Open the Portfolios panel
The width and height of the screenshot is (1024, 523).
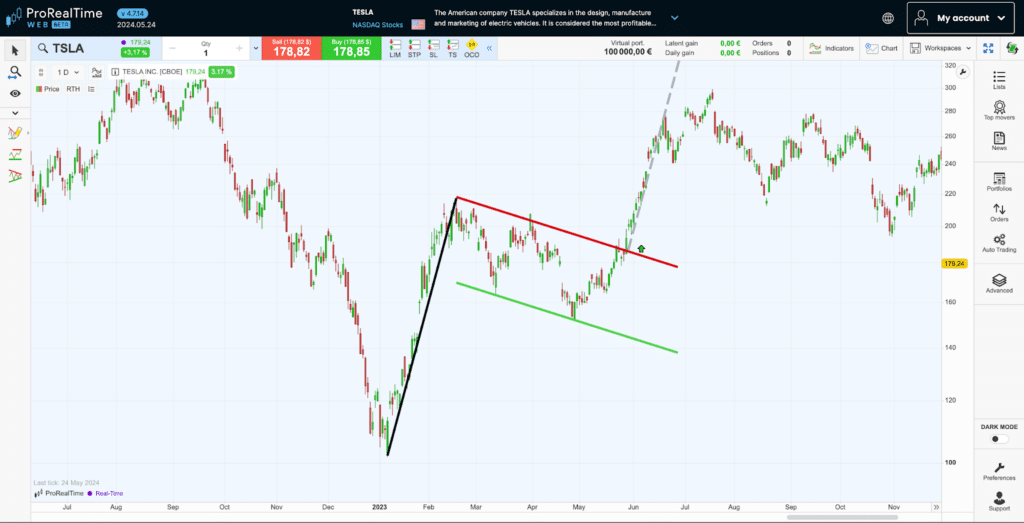999,182
